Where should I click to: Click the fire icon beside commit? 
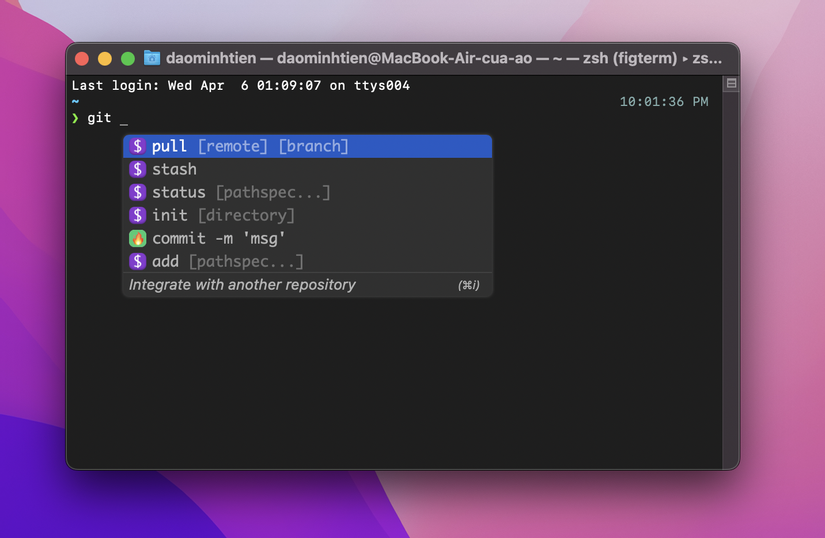point(137,239)
